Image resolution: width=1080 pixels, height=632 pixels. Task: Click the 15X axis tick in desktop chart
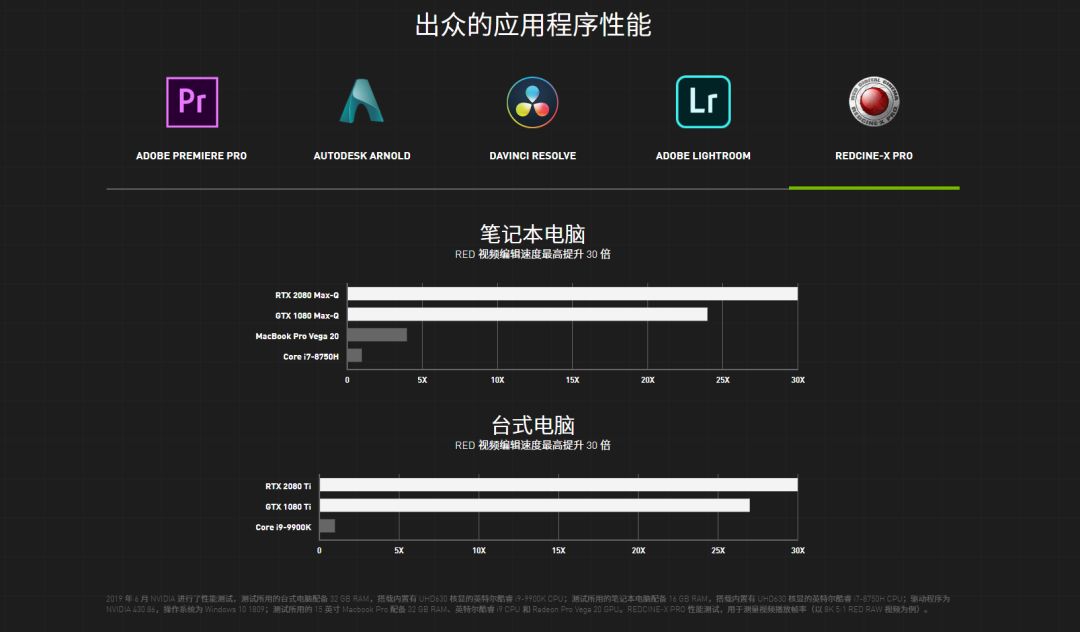point(559,551)
